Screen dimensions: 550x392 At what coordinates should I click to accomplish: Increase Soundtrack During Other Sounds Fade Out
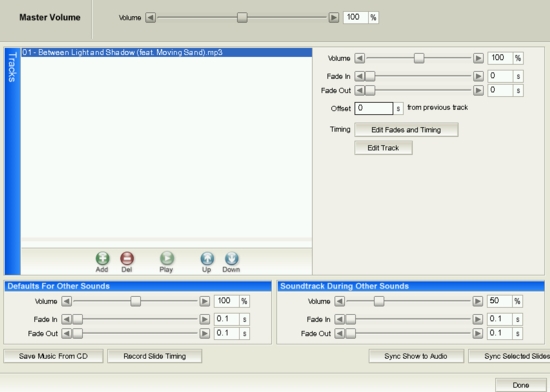[477, 333]
